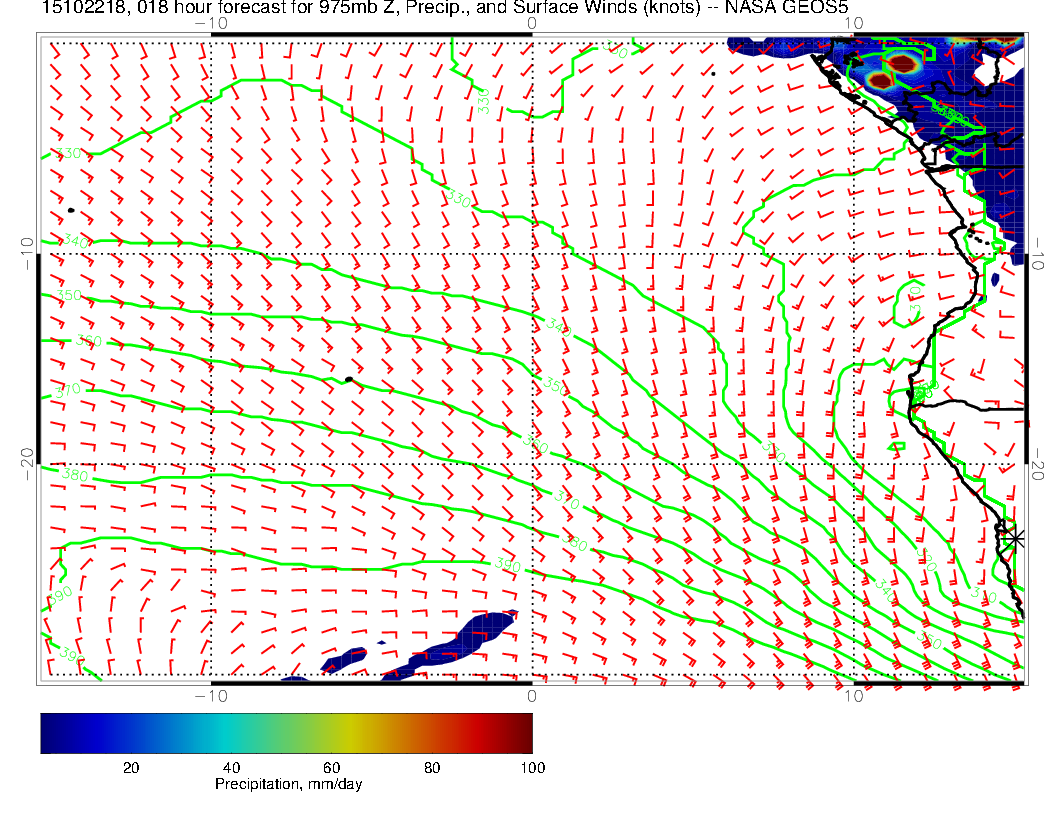Click the yellow section of the colorbar near 60
The image size is (1056, 816).
[332, 732]
